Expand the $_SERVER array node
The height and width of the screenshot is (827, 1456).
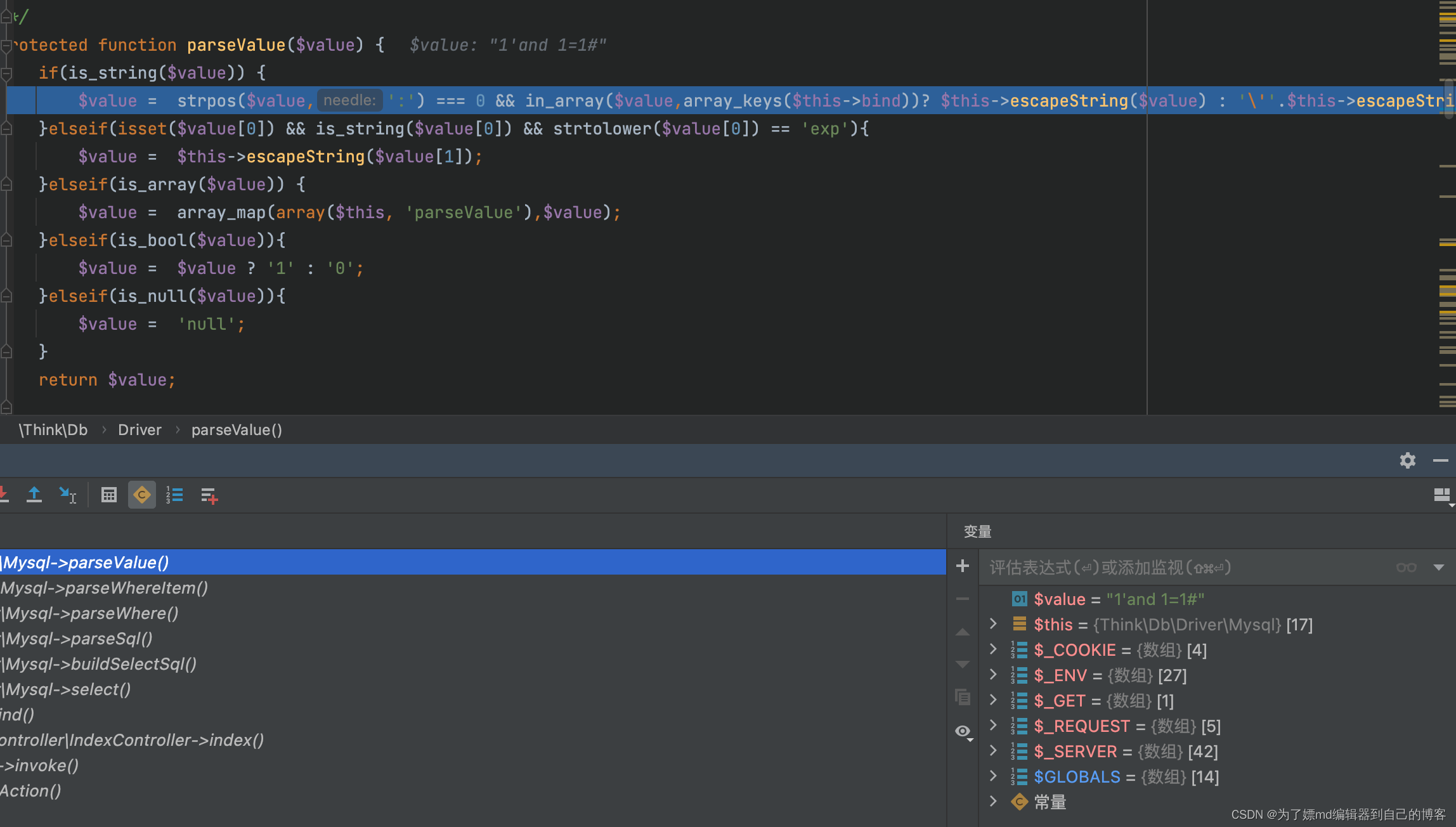point(993,751)
